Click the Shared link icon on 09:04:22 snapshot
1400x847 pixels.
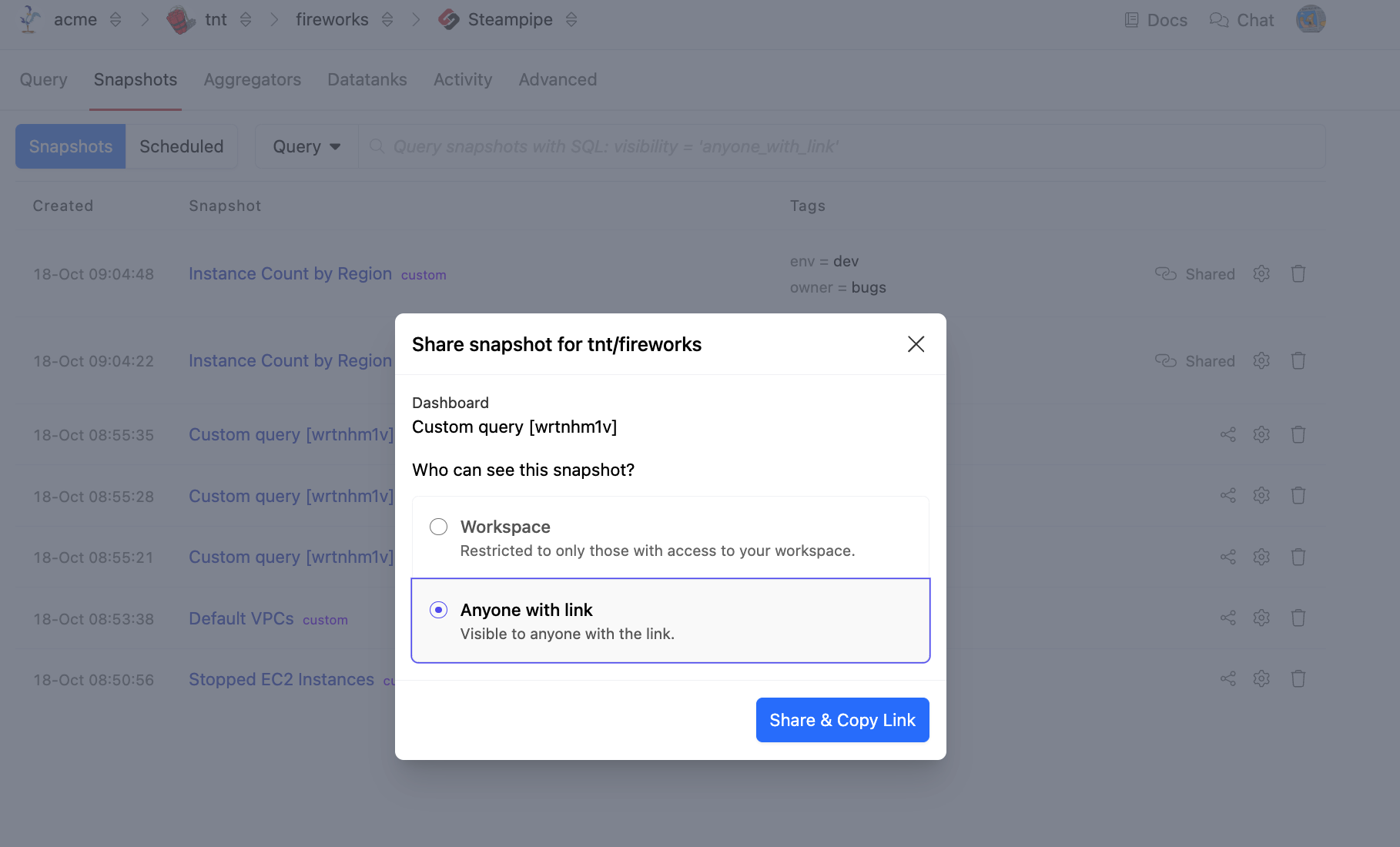pos(1165,360)
